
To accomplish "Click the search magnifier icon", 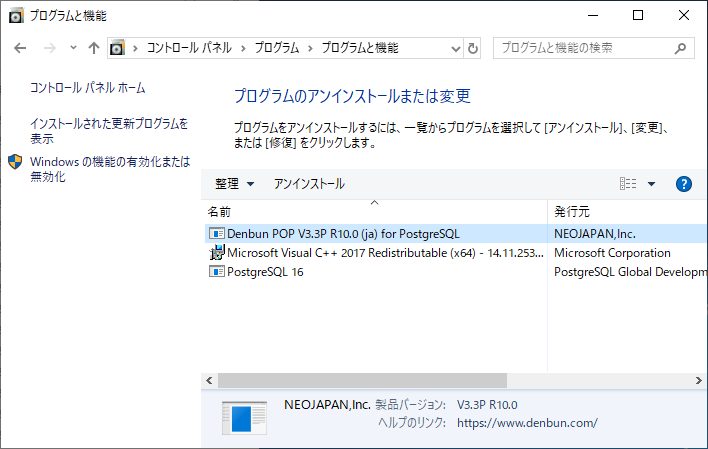I will [x=680, y=48].
